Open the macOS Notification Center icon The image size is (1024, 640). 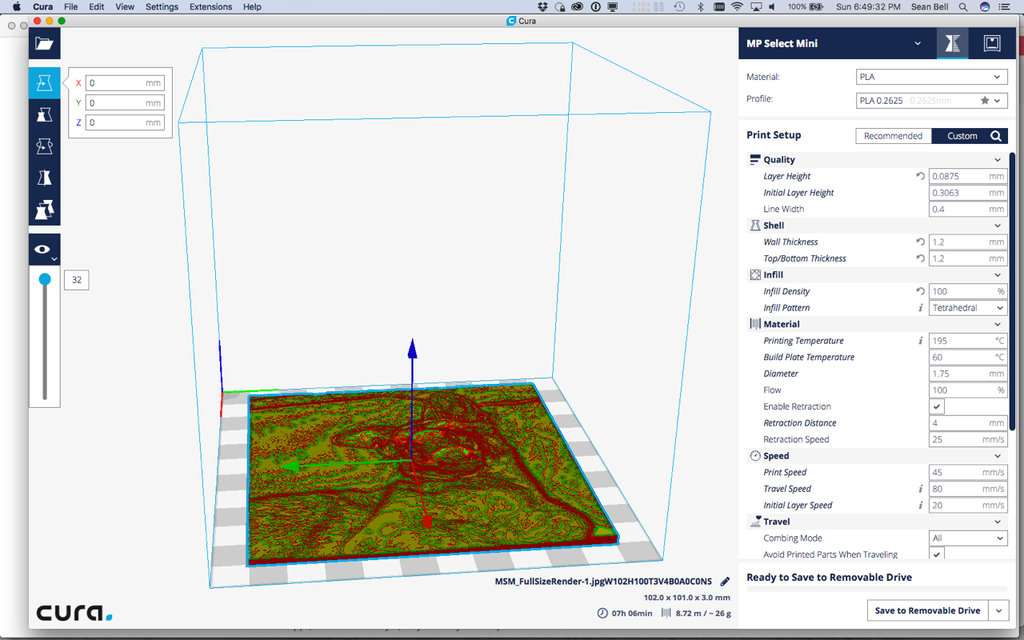click(1004, 7)
